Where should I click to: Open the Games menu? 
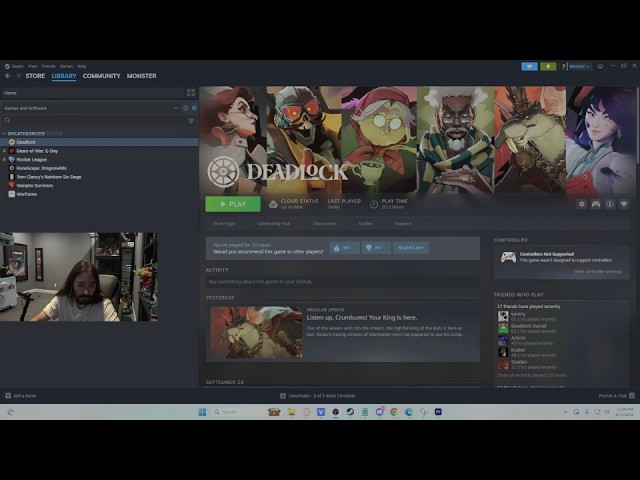pyautogui.click(x=67, y=66)
